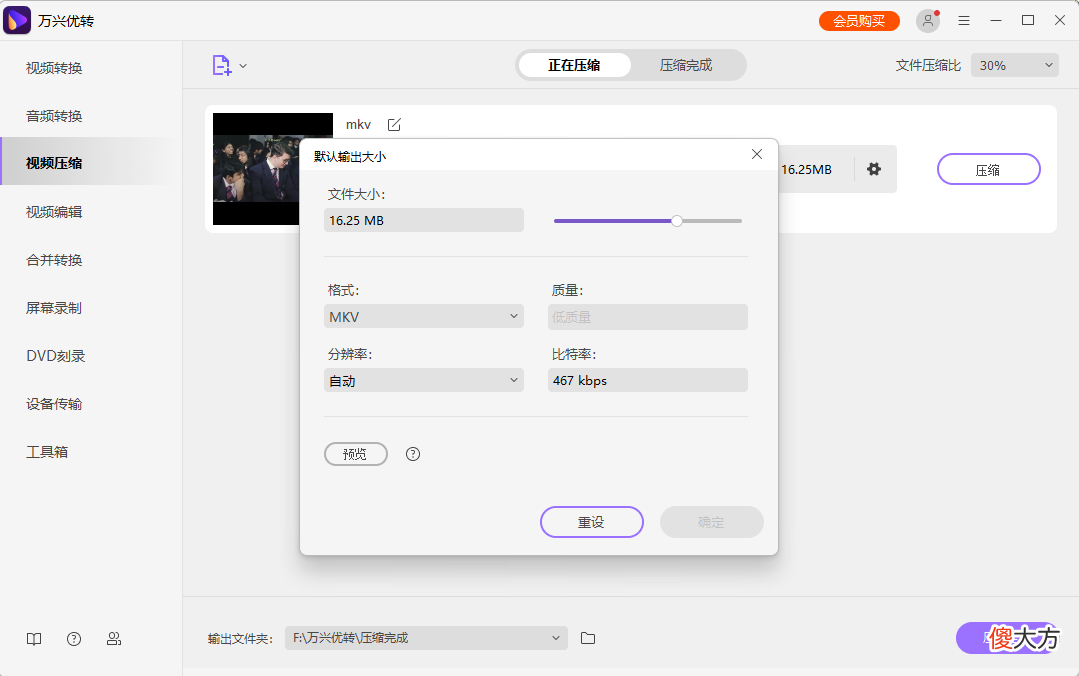Click the 16.25MB size text in file row
The image size is (1079, 676).
click(806, 169)
